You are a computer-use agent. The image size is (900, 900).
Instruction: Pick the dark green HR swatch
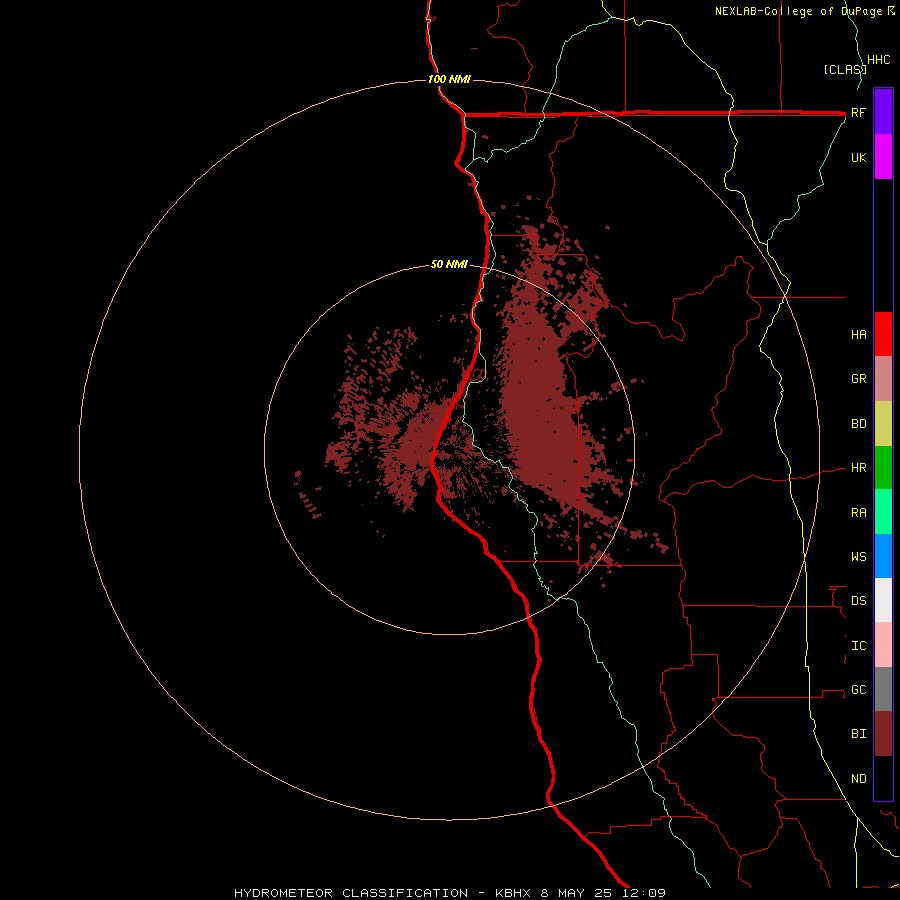[x=883, y=468]
